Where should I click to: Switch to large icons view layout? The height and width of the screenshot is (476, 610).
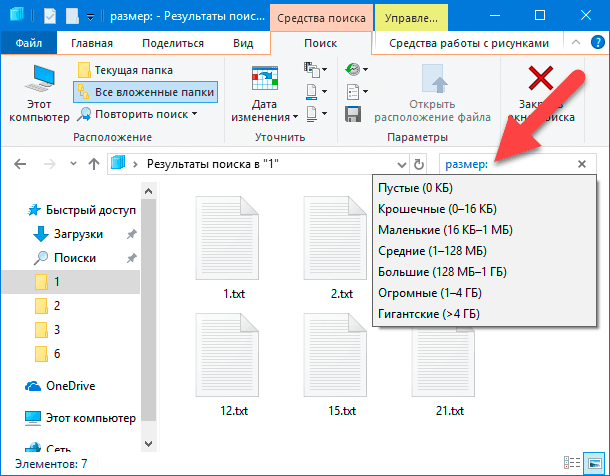[x=595, y=463]
